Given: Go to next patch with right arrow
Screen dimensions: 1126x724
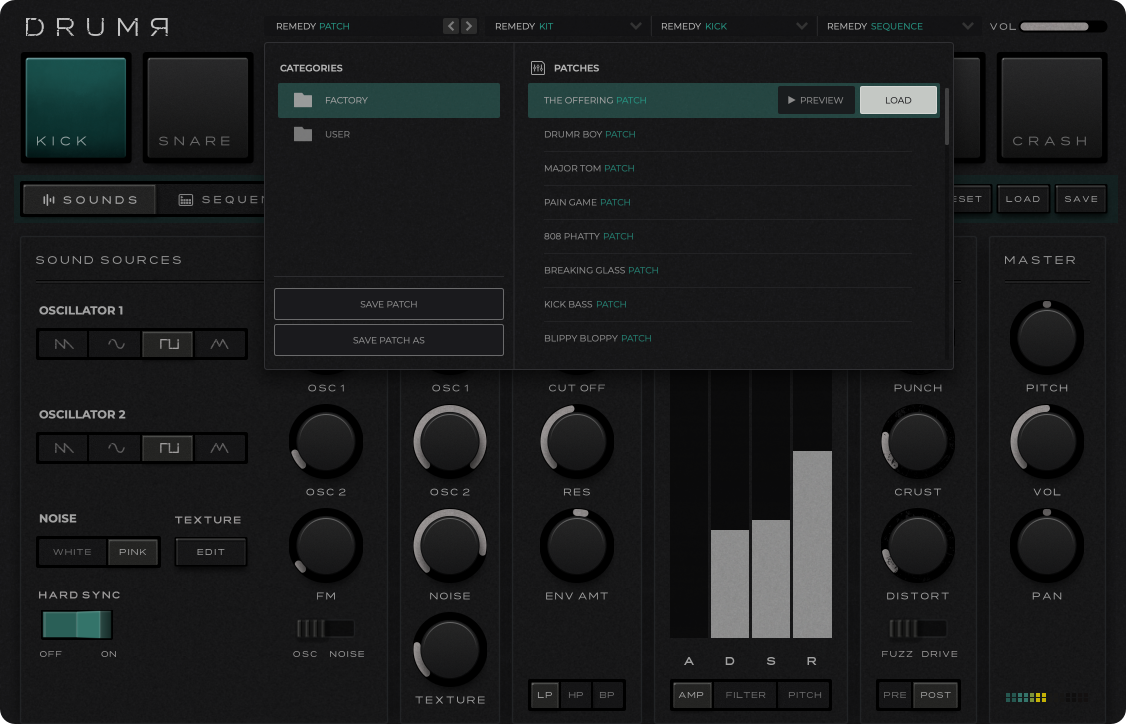Looking at the screenshot, I should pyautogui.click(x=469, y=27).
